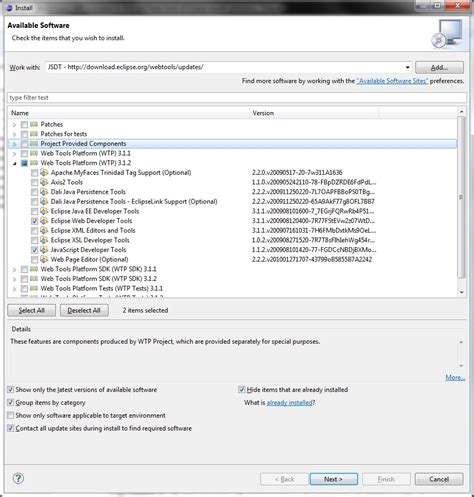Expand the Patches tree node
The image size is (474, 497).
tap(14, 125)
